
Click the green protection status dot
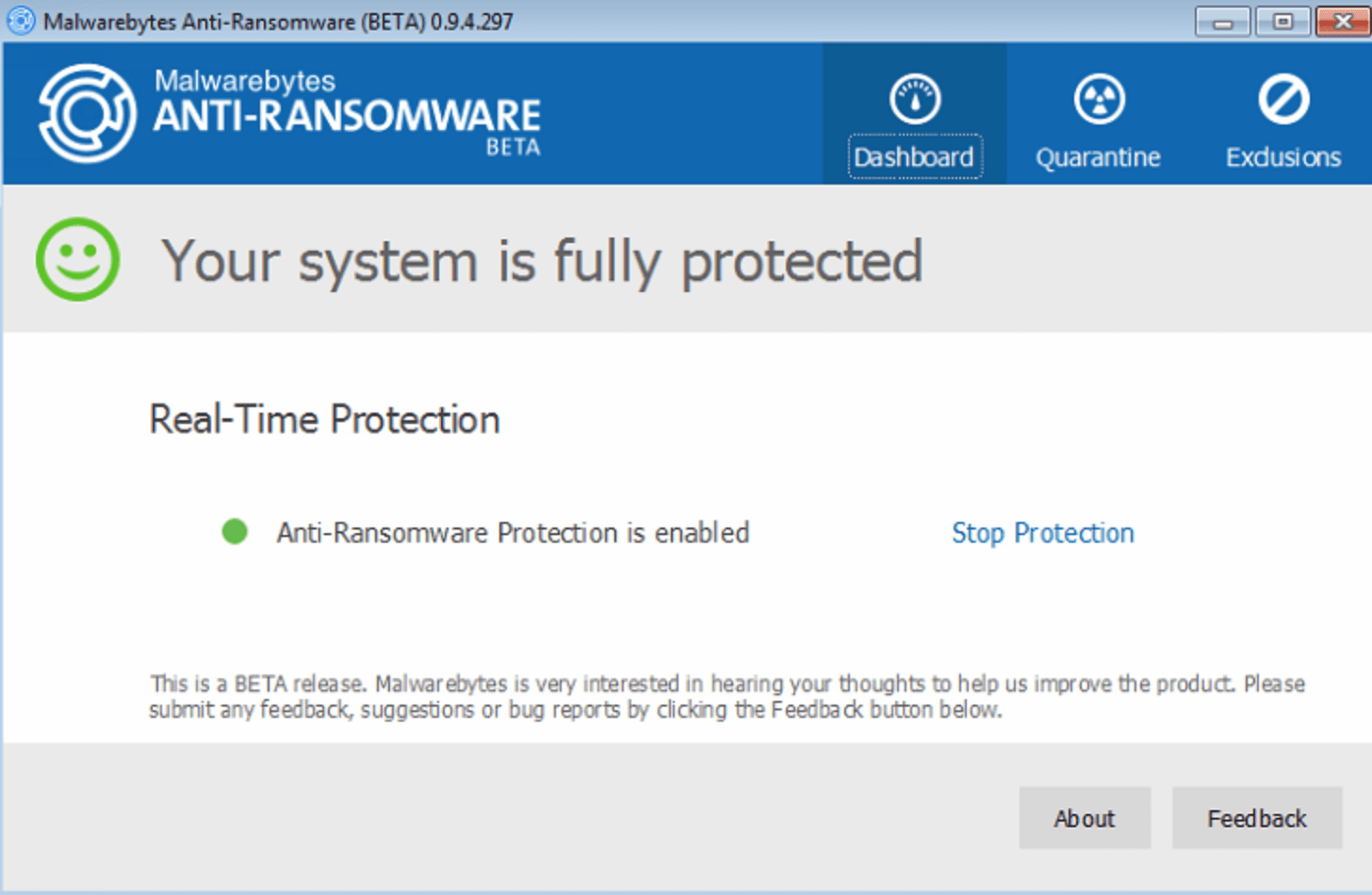click(x=234, y=532)
